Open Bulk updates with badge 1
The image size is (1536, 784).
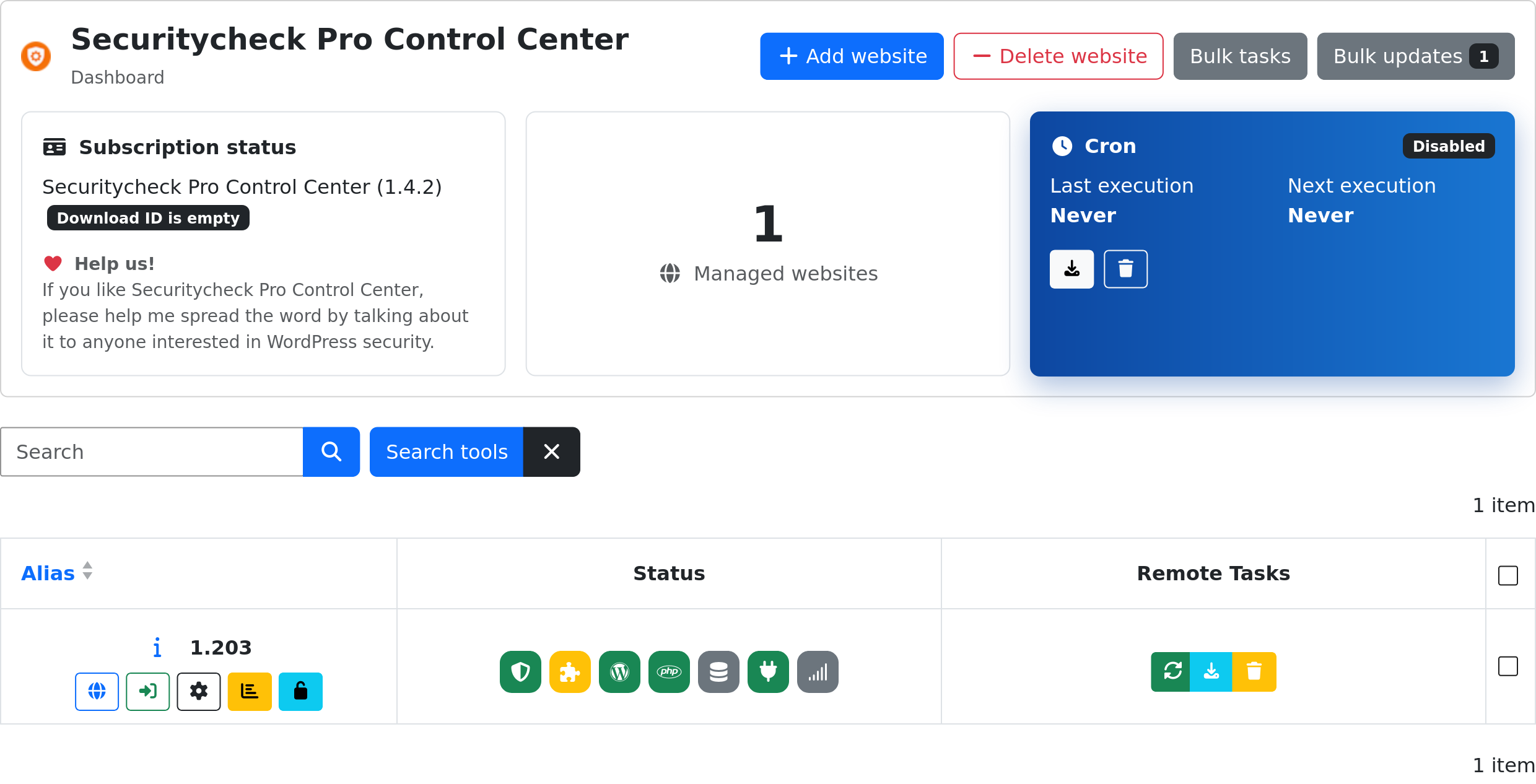point(1416,56)
